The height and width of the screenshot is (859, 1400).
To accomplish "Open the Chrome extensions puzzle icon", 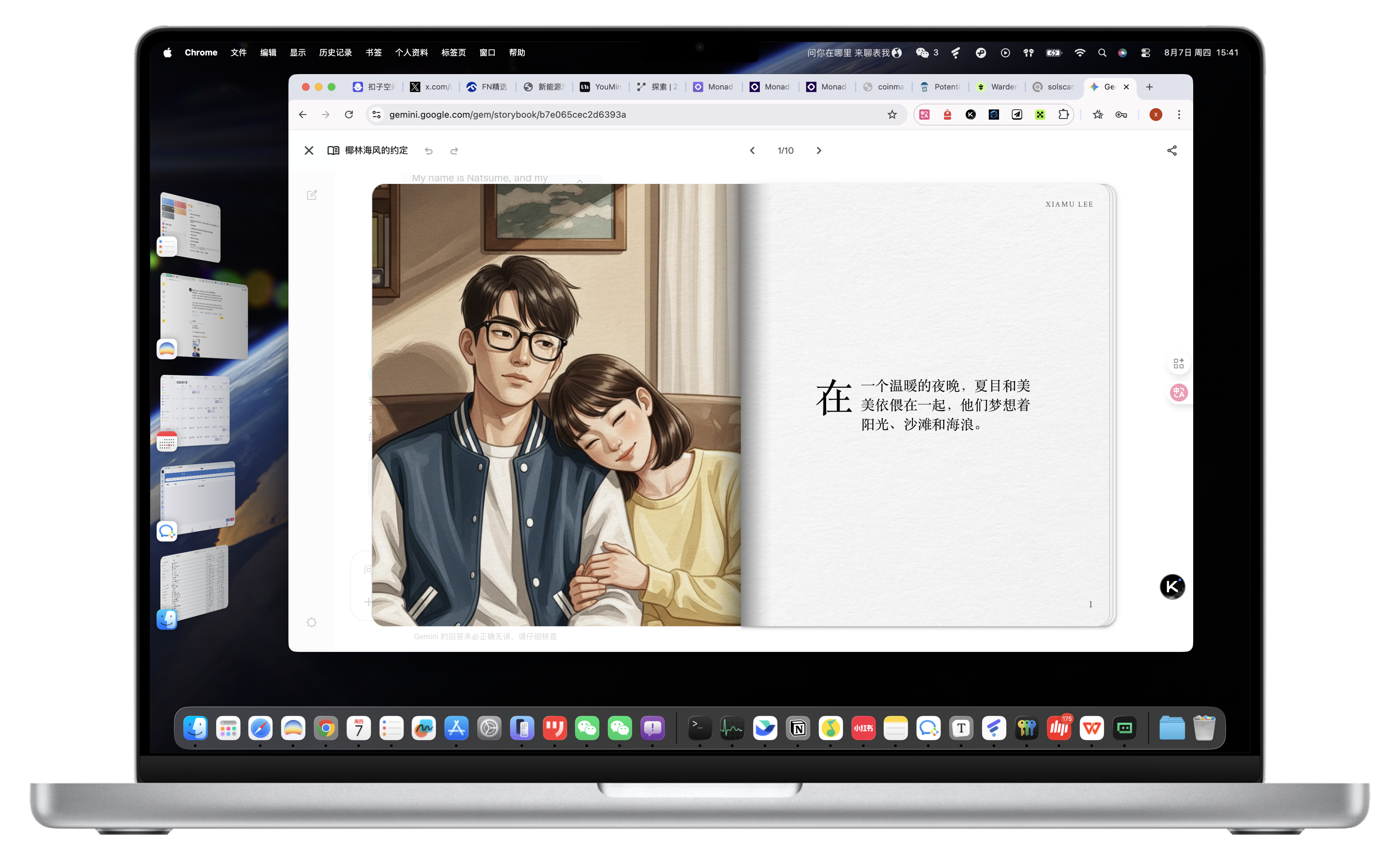I will [x=1063, y=115].
